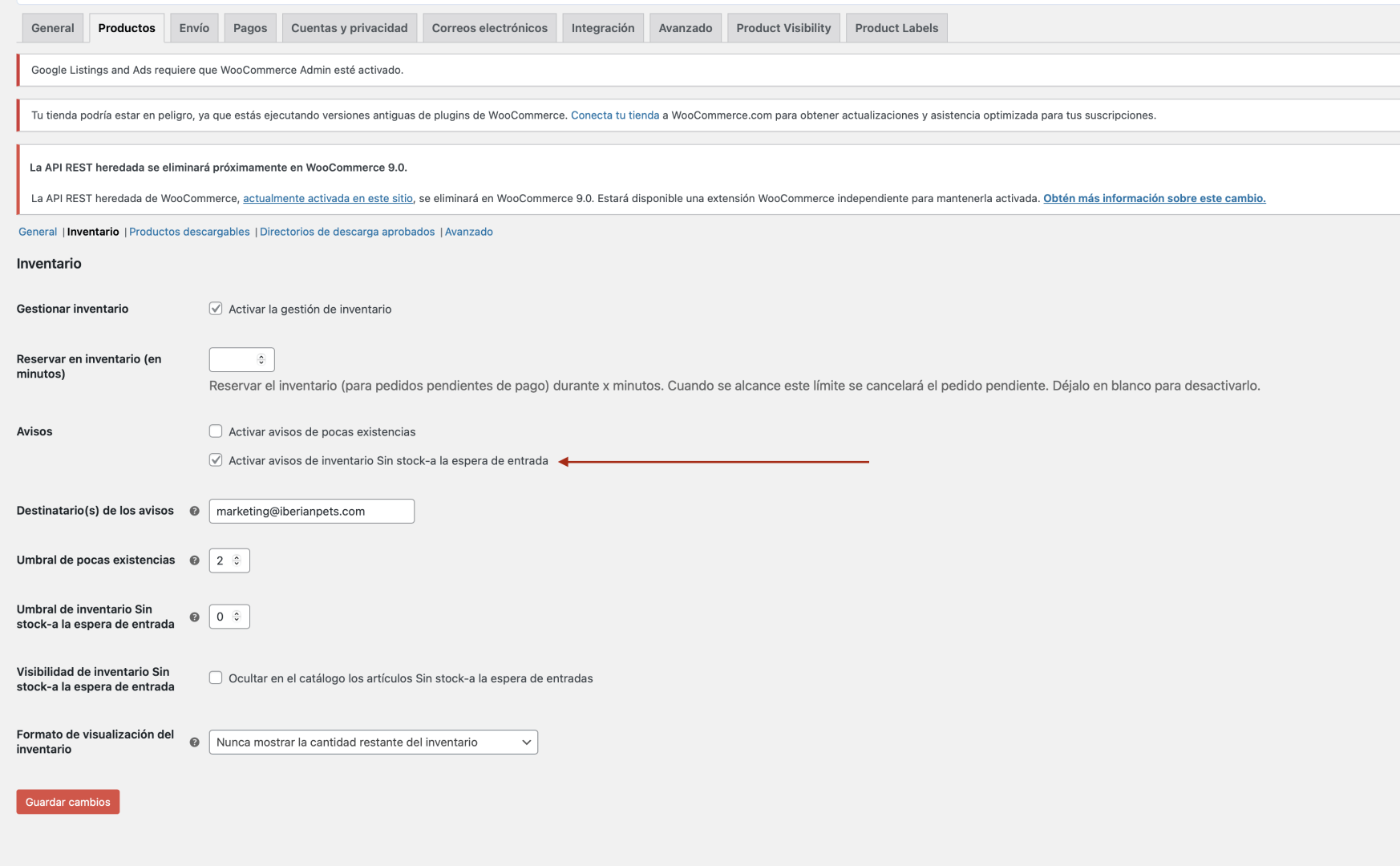
Task: Open Product Visibility tab
Action: (x=783, y=28)
